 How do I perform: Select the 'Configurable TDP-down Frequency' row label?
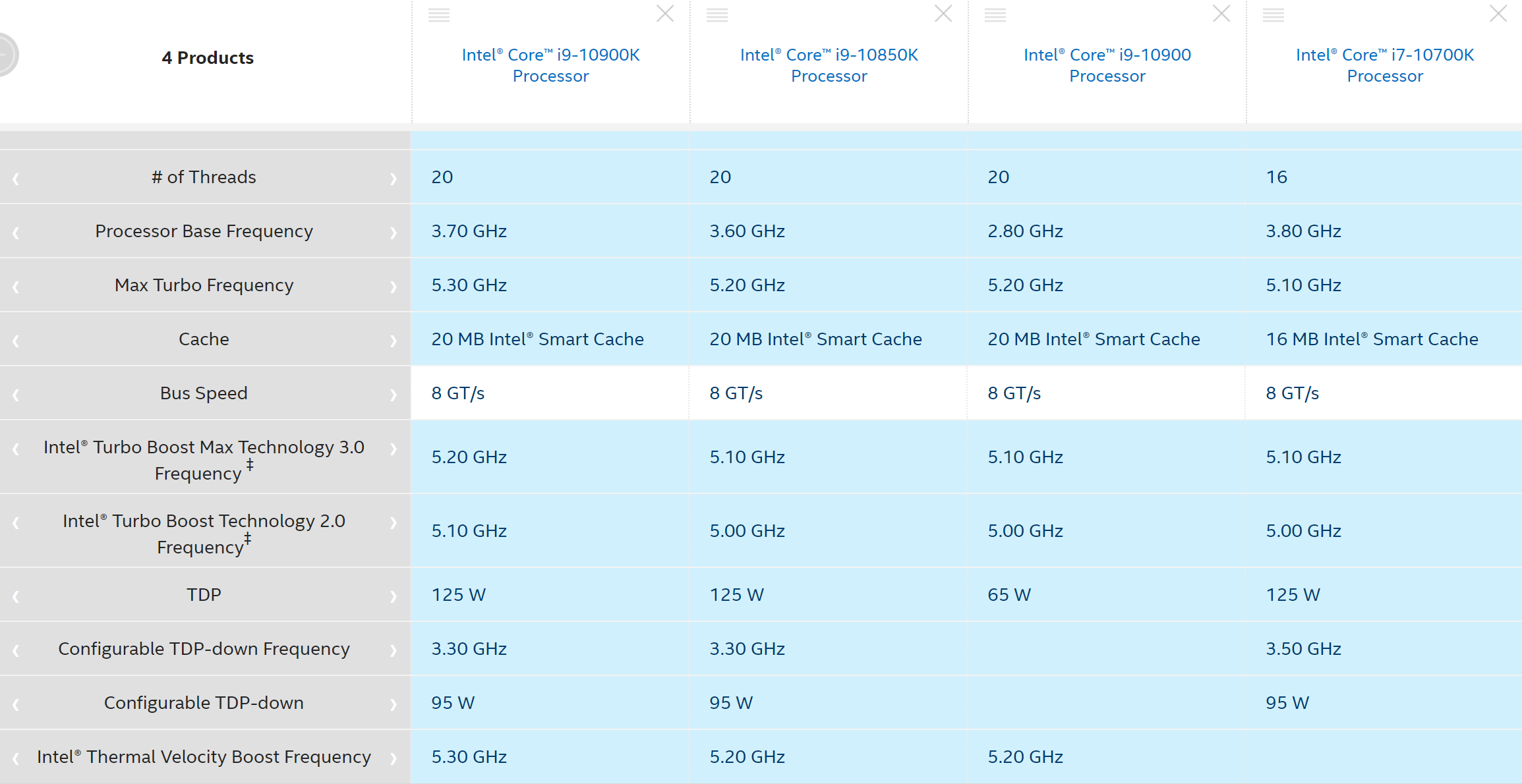point(204,649)
